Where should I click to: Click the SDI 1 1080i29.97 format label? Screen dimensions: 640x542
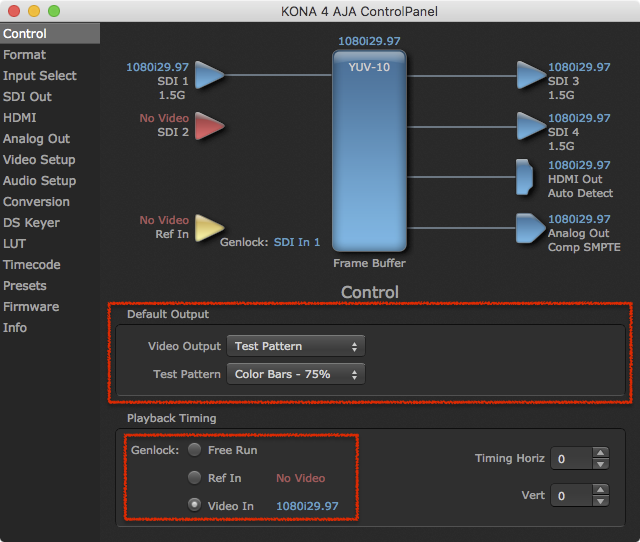[x=158, y=67]
